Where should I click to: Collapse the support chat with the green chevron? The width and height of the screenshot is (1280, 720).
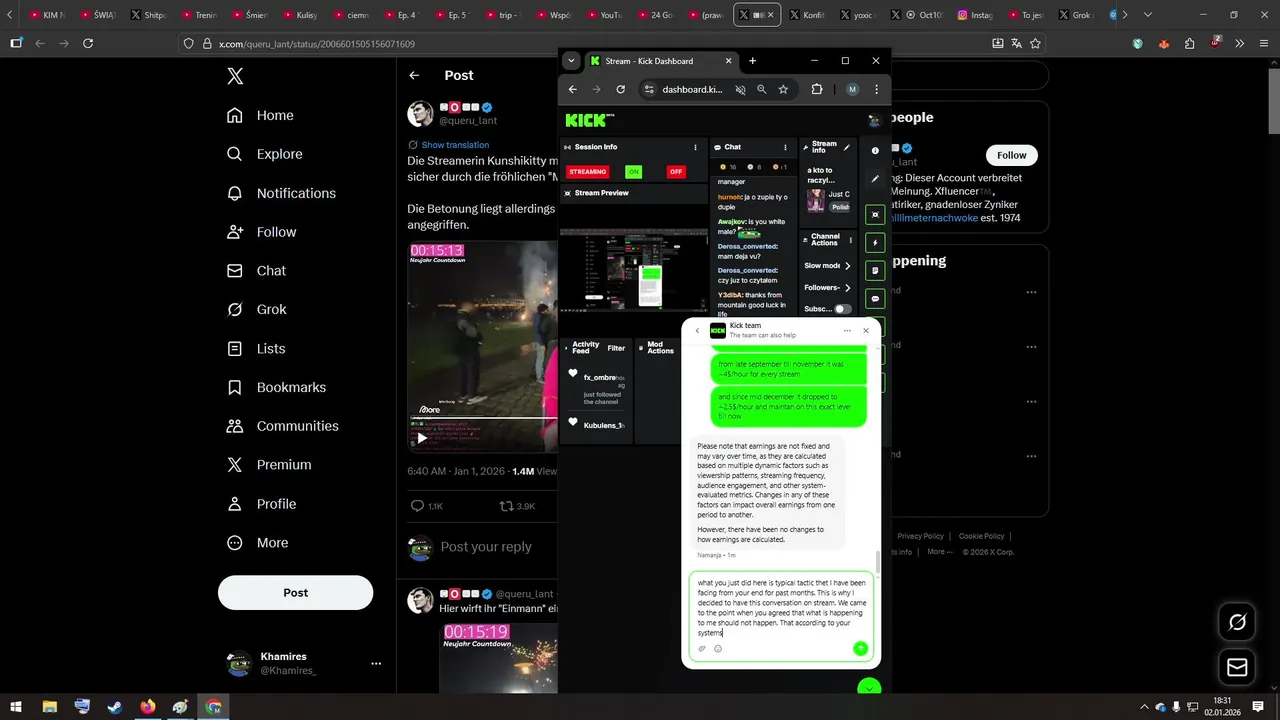pos(870,688)
